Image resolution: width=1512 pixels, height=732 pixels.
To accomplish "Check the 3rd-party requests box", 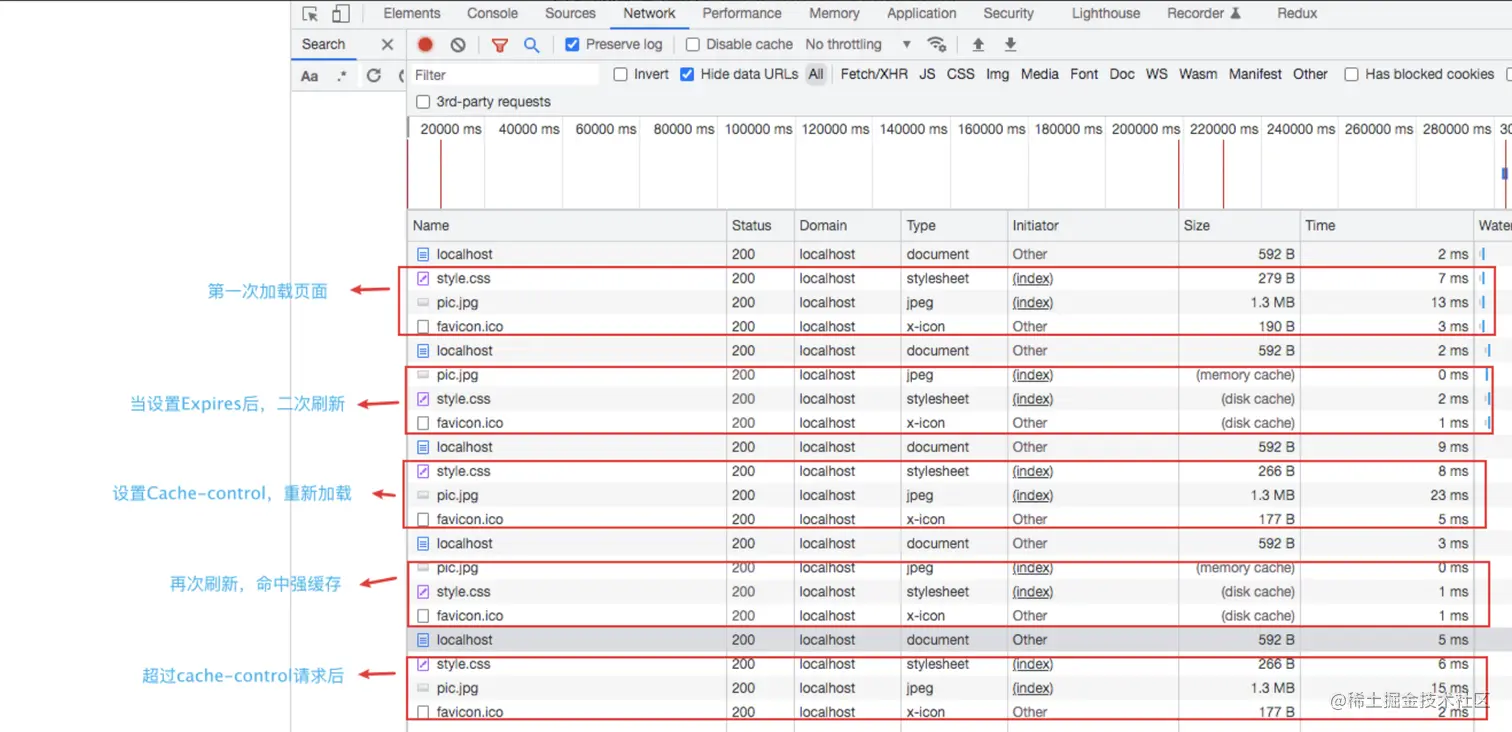I will (423, 102).
